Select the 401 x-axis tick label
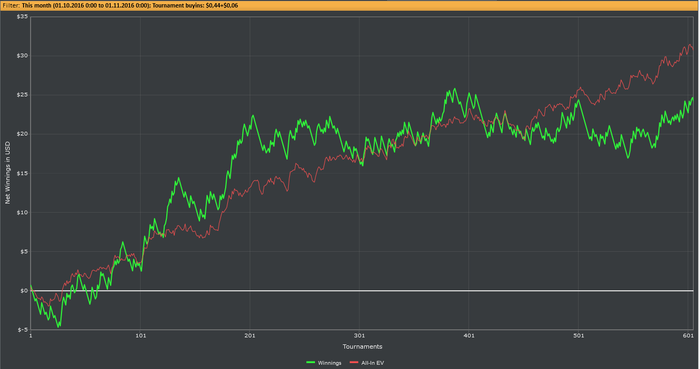 [469, 336]
